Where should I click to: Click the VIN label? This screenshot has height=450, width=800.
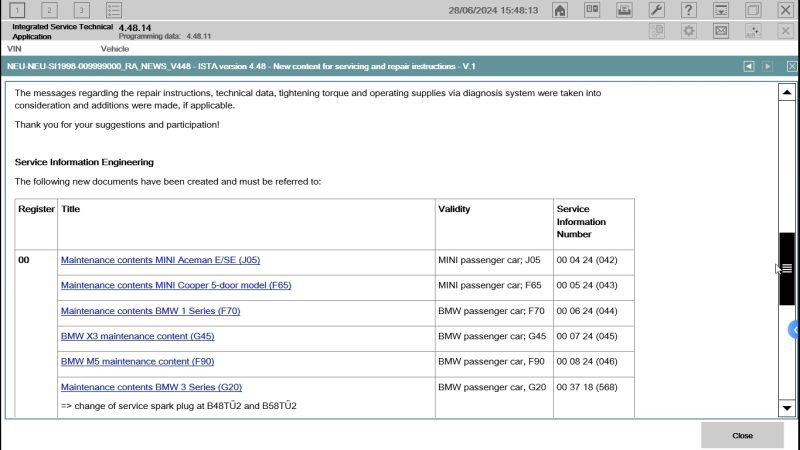(14, 49)
